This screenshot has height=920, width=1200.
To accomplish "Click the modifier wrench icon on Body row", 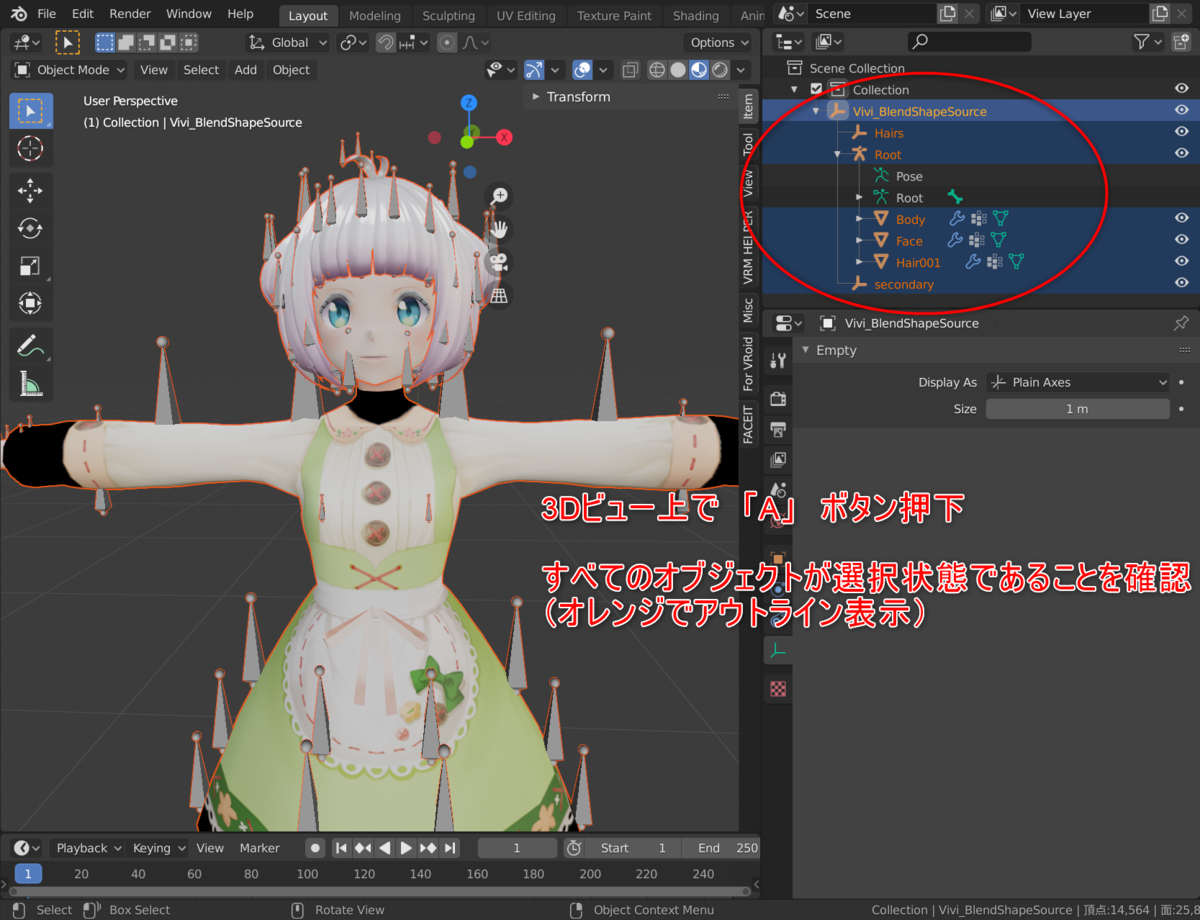I will point(957,219).
